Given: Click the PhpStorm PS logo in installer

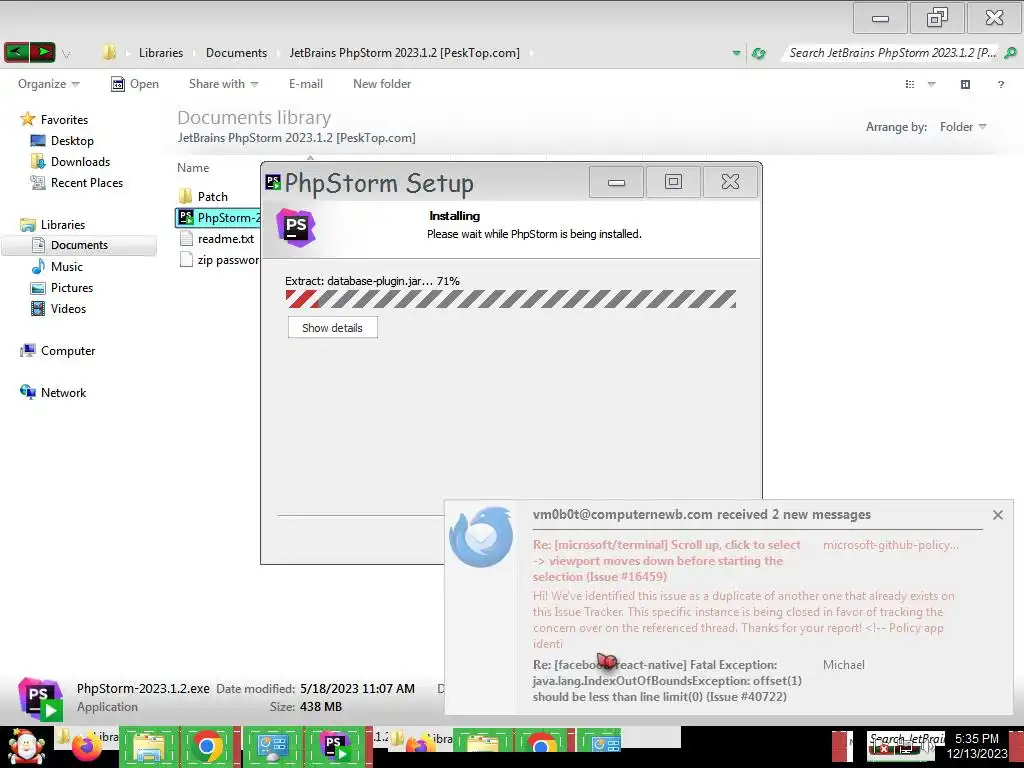Looking at the screenshot, I should click(296, 227).
